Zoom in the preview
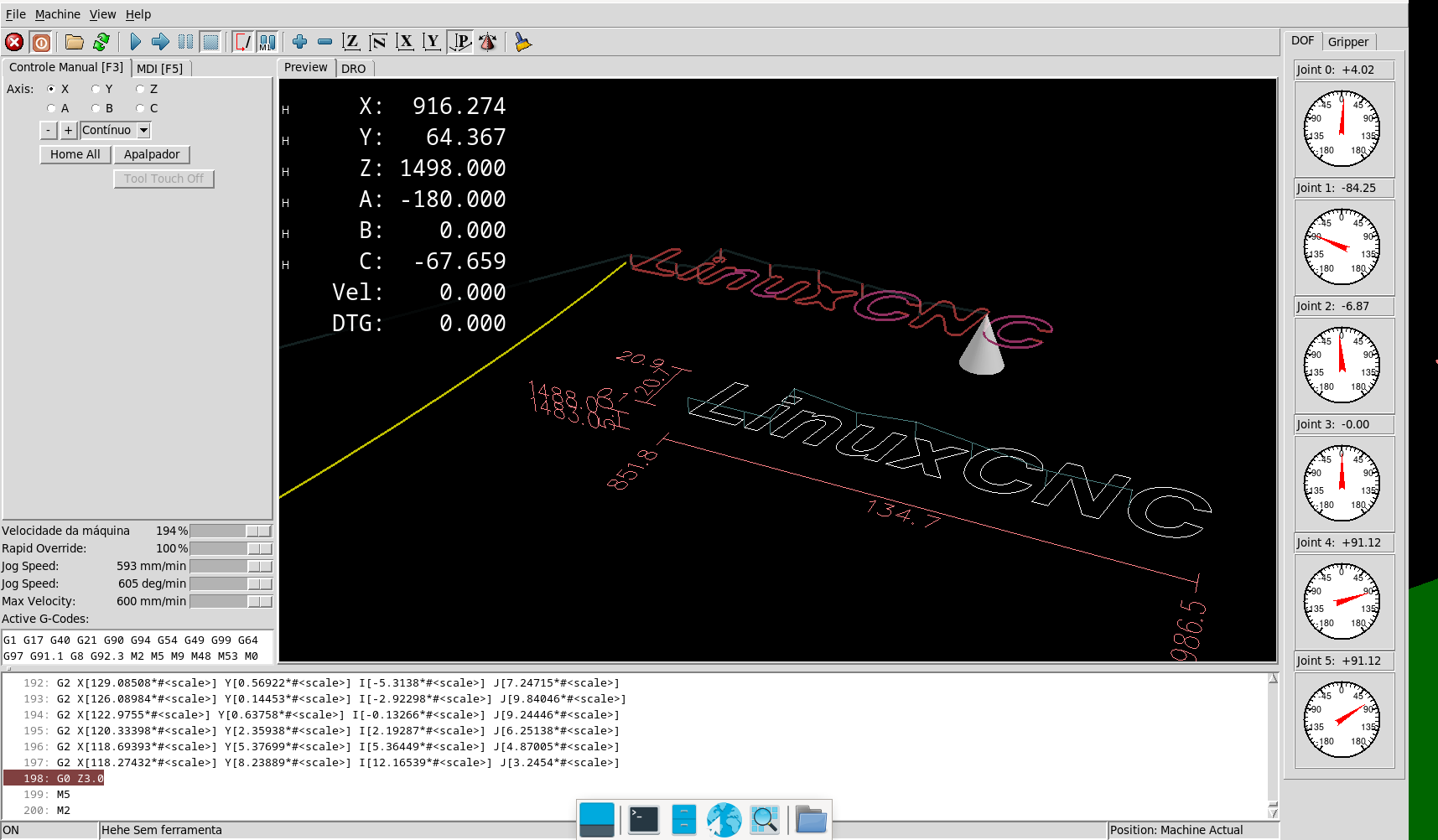Screen dimensions: 1438x840 pyautogui.click(x=299, y=42)
